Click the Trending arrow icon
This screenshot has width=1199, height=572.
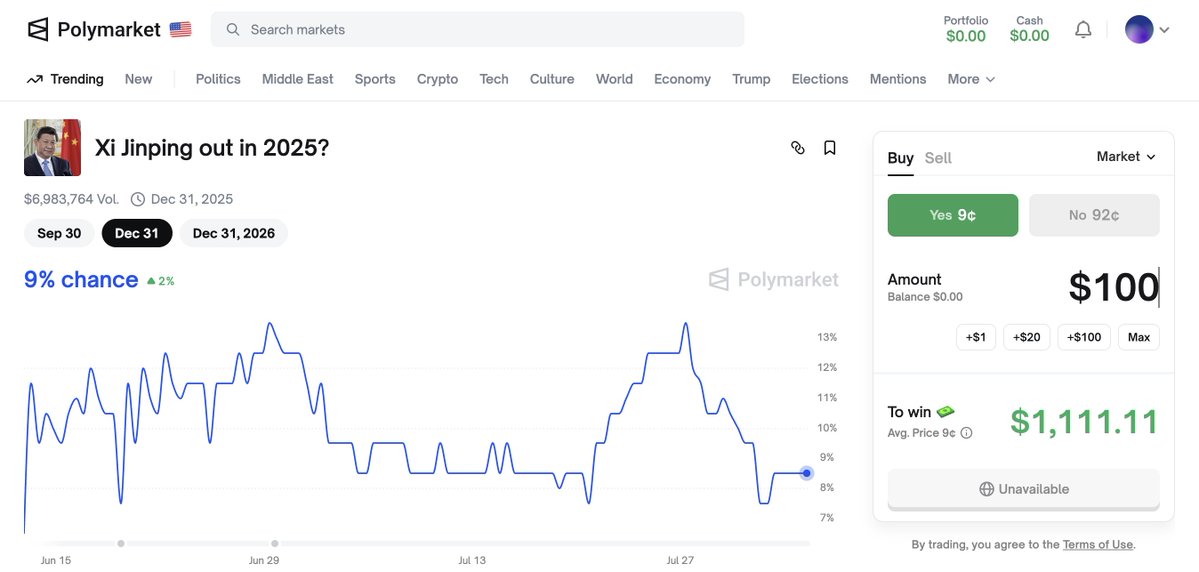coord(34,80)
